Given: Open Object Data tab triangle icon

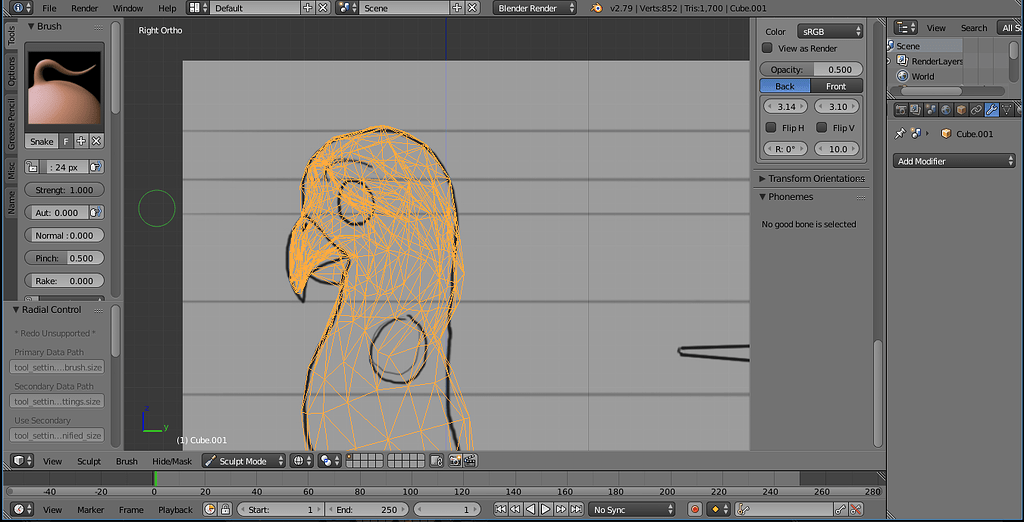Looking at the screenshot, I should click(x=1007, y=110).
